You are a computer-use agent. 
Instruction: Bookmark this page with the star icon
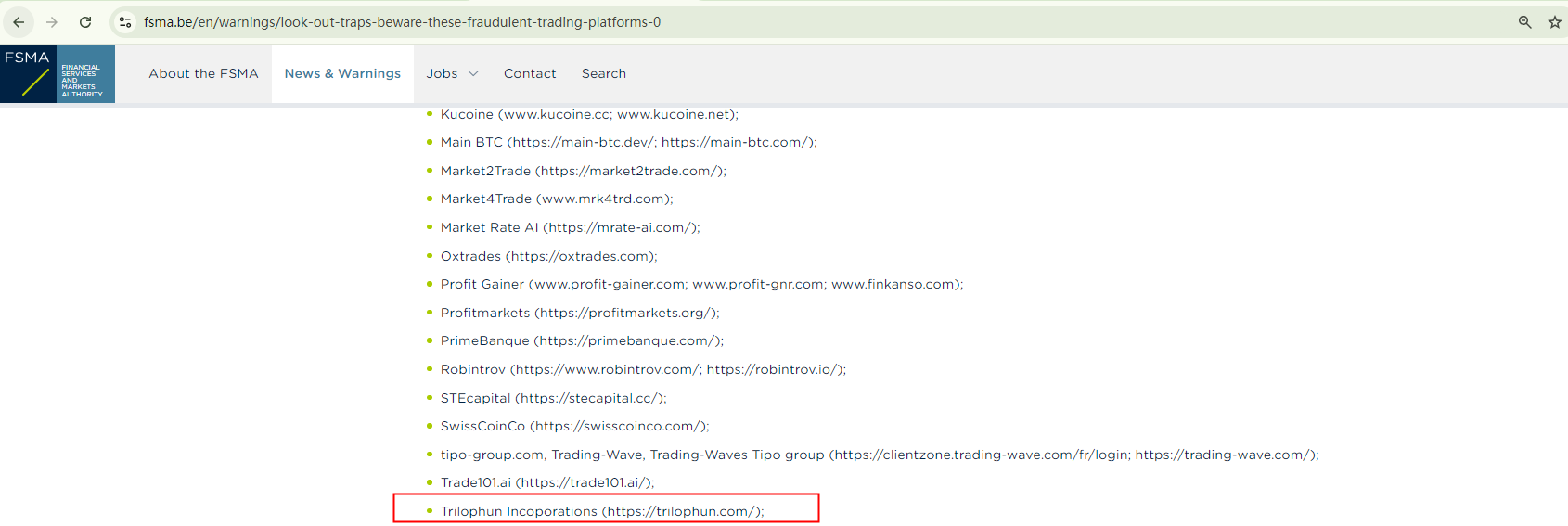(x=1555, y=22)
